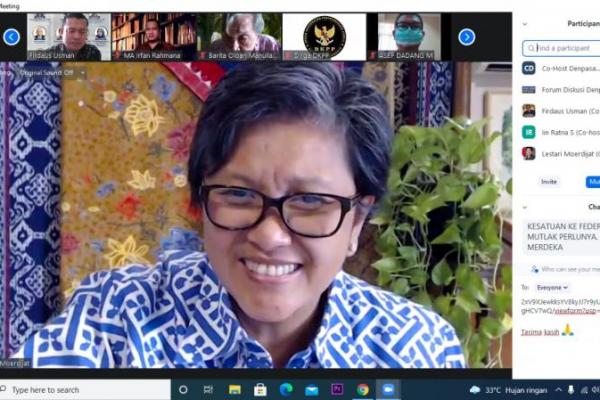The width and height of the screenshot is (600, 400).
Task: Click the microphone tray icon
Action: (571, 390)
